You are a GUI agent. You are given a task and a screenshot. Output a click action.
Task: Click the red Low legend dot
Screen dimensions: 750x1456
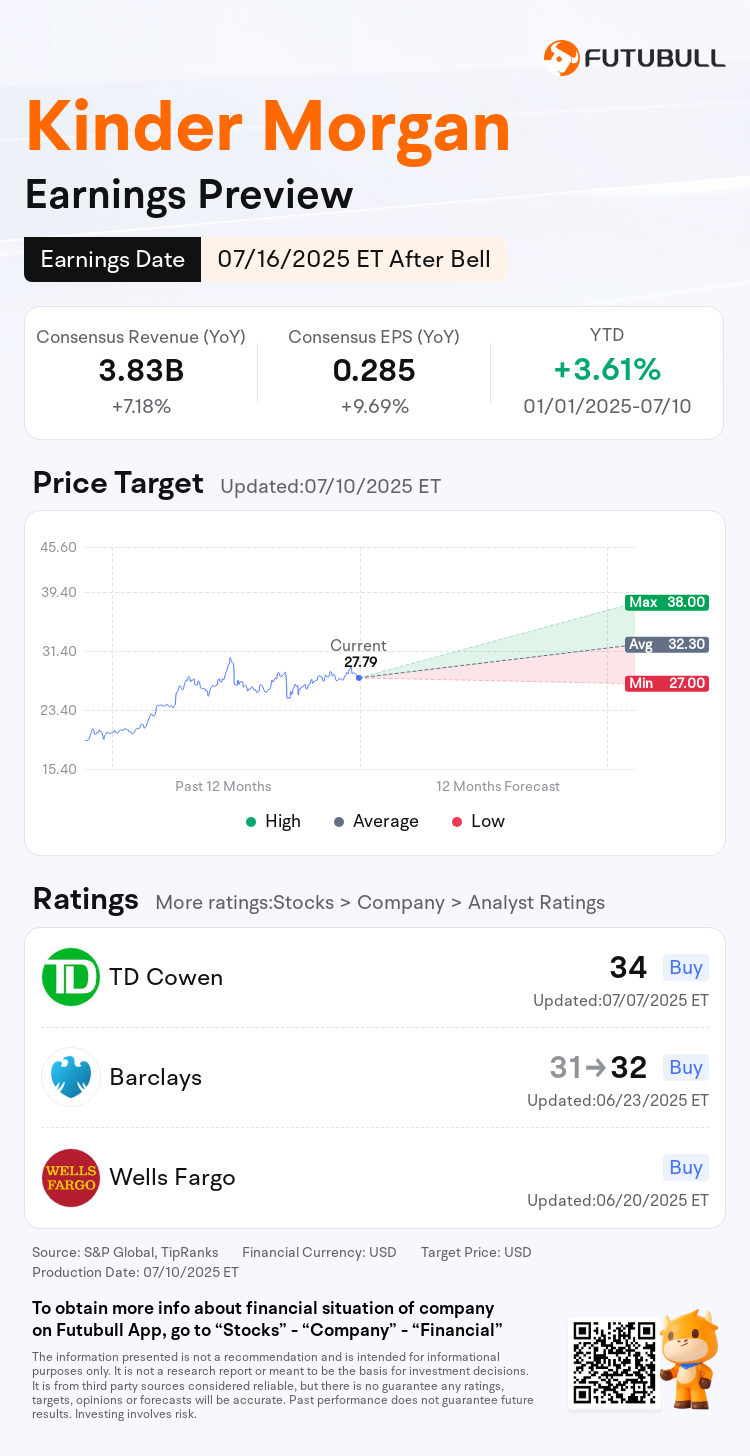[x=457, y=821]
